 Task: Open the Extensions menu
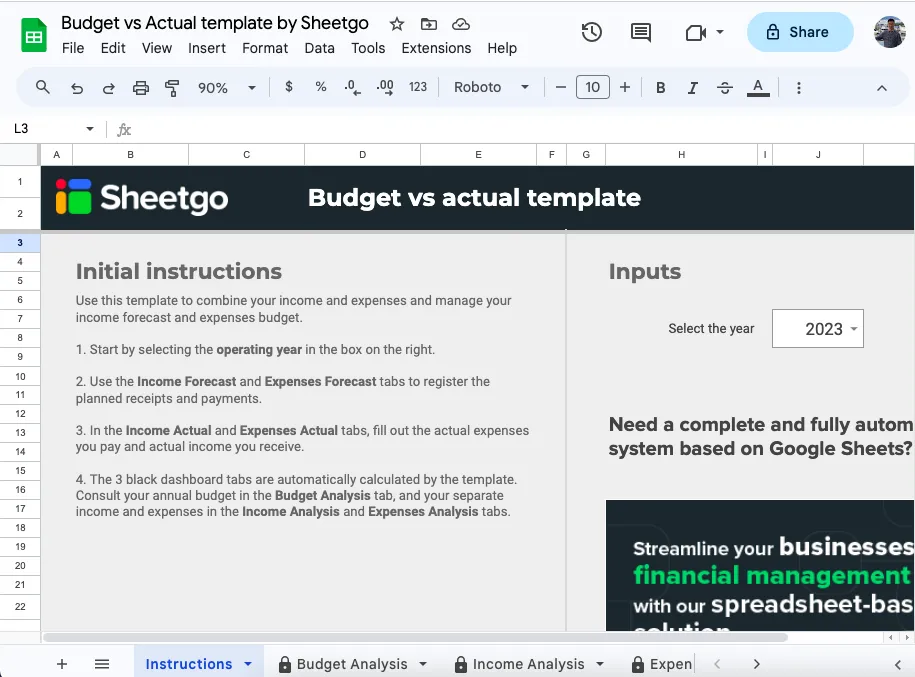pos(436,48)
